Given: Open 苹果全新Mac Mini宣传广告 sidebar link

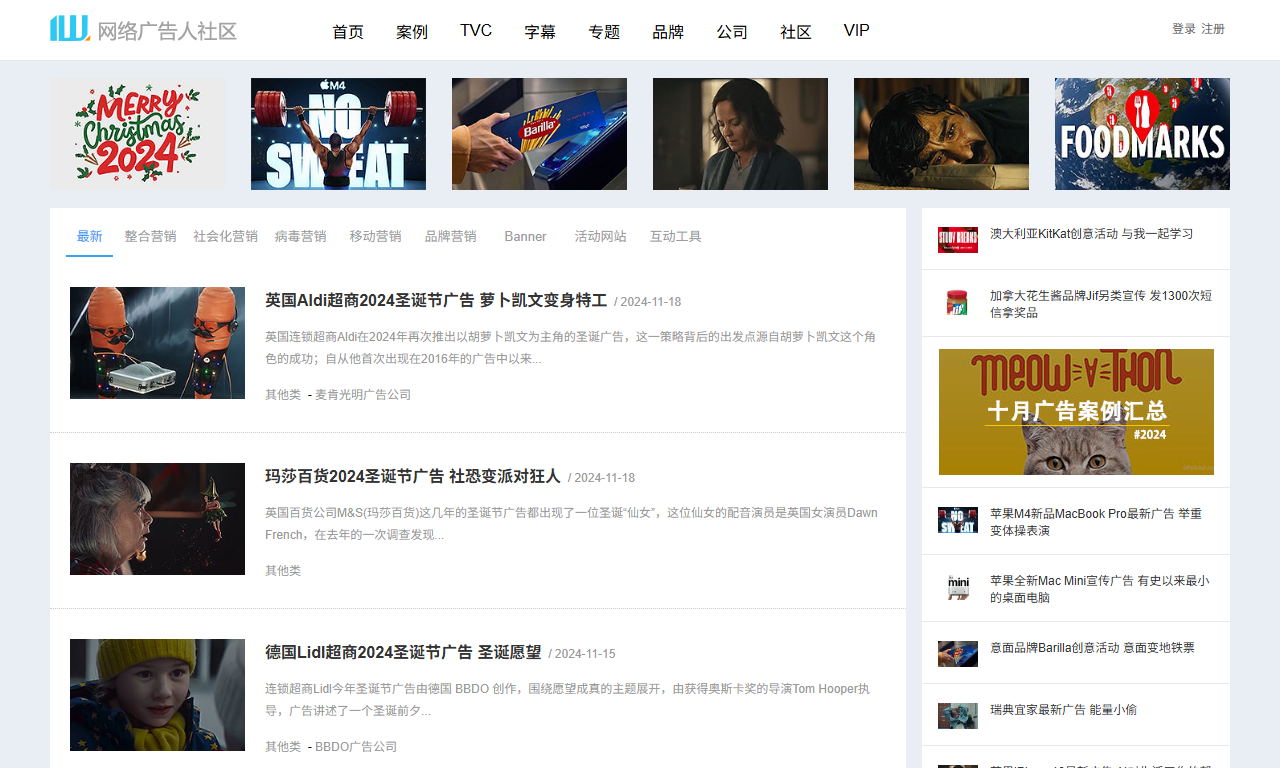Looking at the screenshot, I should tap(1099, 589).
